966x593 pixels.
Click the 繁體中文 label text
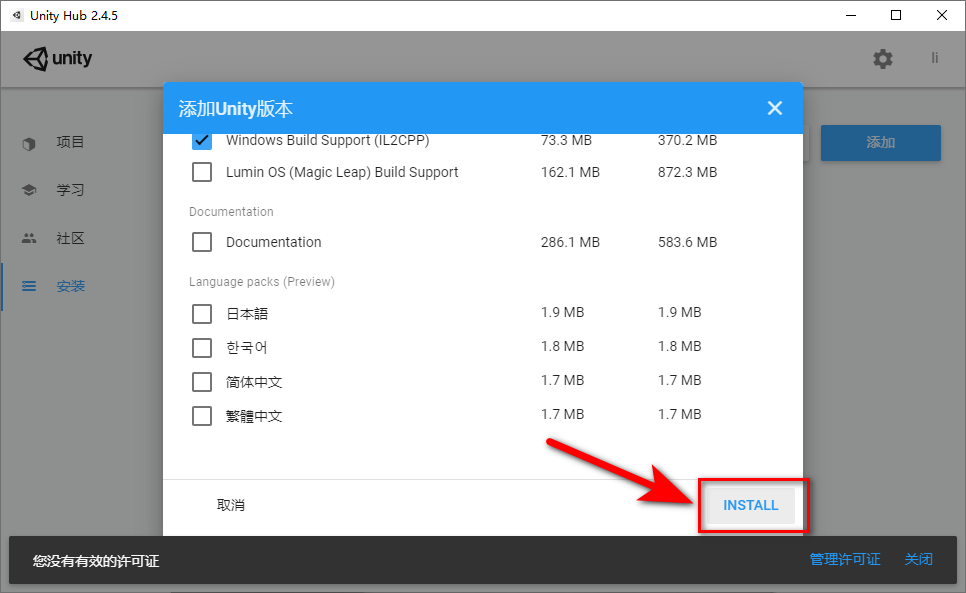pos(254,416)
